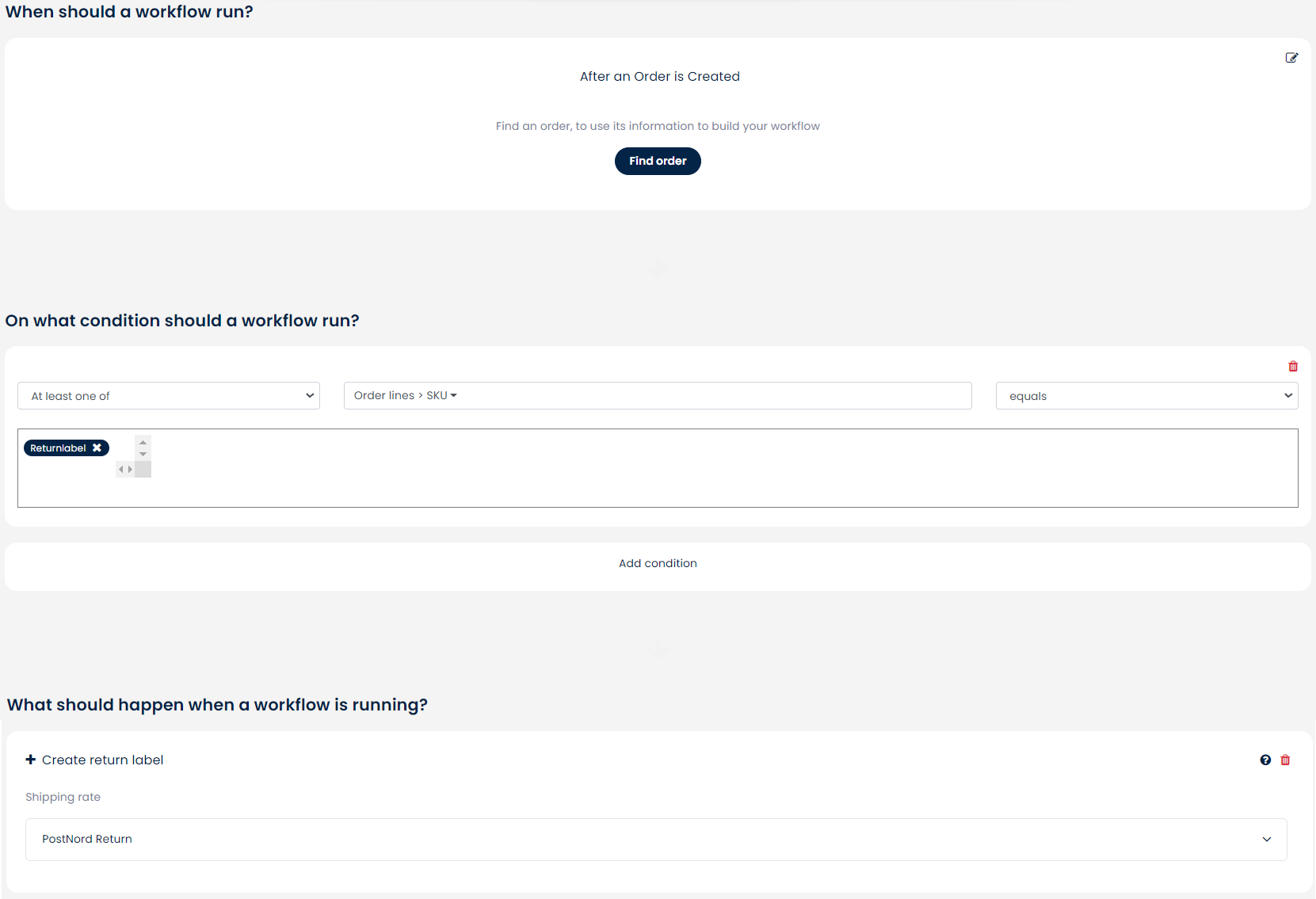This screenshot has height=899, width=1316.
Task: Open the "At least one of" dropdown
Action: pyautogui.click(x=169, y=396)
